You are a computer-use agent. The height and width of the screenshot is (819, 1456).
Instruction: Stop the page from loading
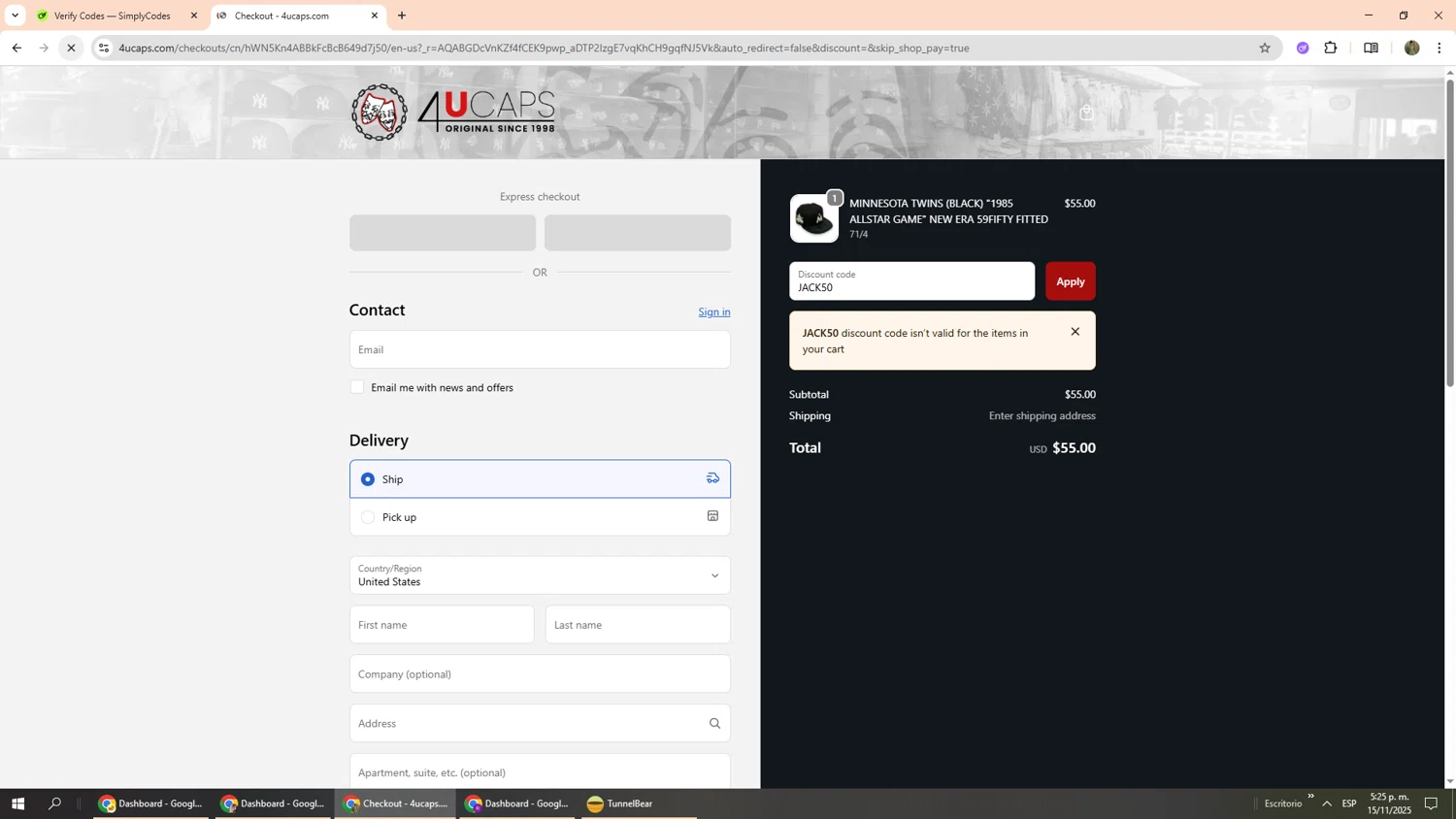tap(71, 48)
